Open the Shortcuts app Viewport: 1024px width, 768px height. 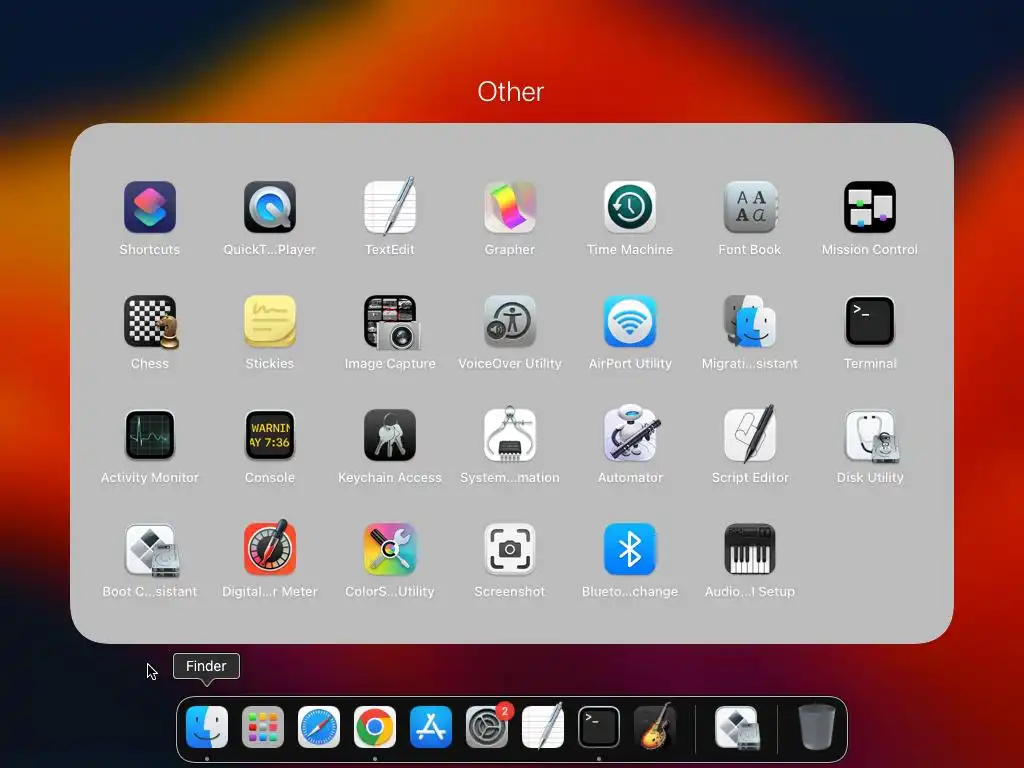point(150,208)
